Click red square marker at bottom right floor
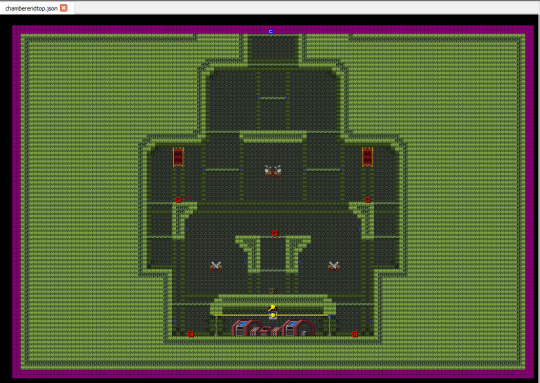The image size is (540, 383). point(355,334)
